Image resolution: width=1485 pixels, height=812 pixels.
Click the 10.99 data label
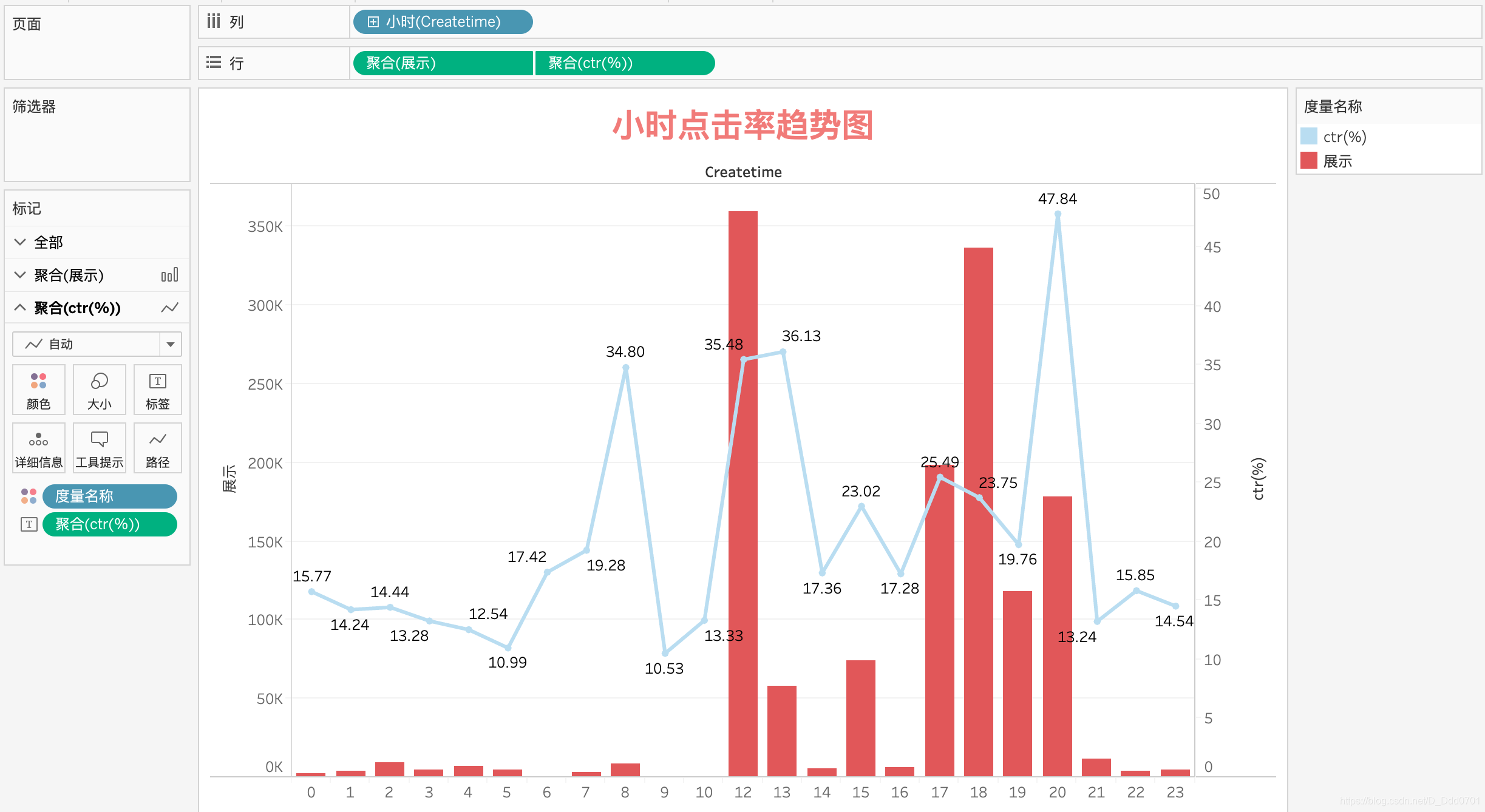click(508, 663)
